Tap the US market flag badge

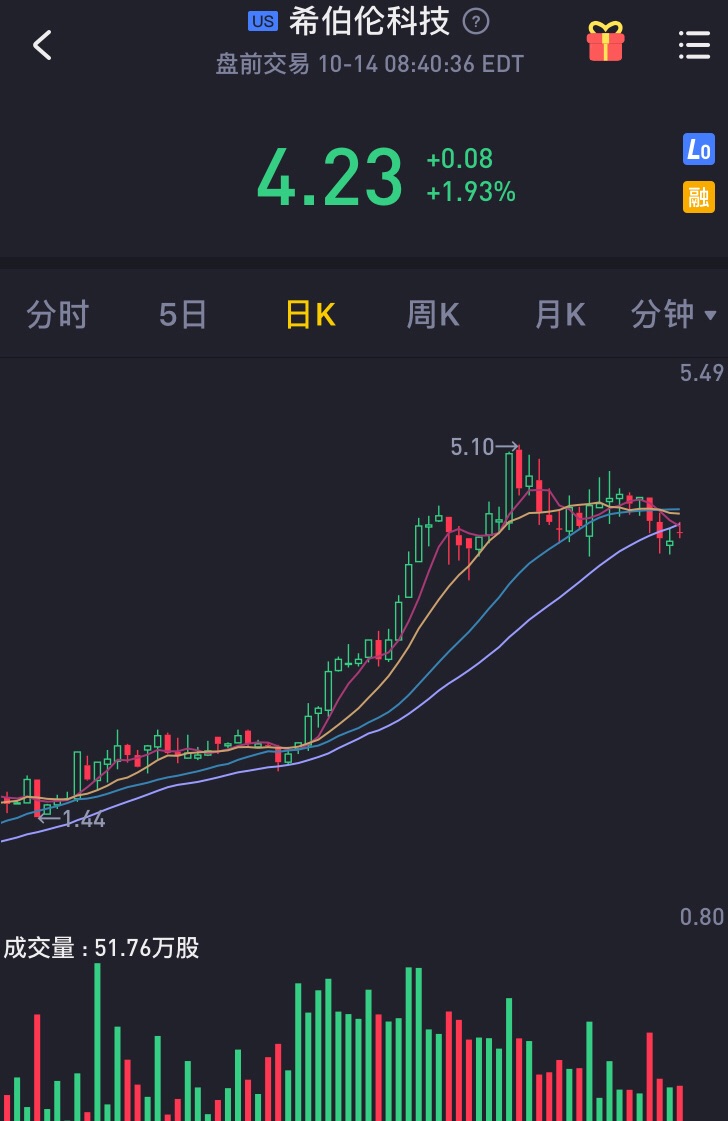click(x=263, y=21)
